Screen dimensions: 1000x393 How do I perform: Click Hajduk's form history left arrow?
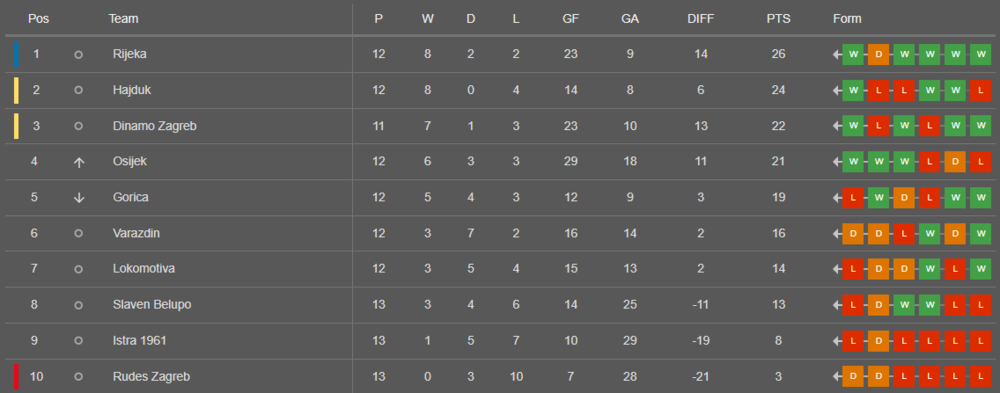pos(837,91)
